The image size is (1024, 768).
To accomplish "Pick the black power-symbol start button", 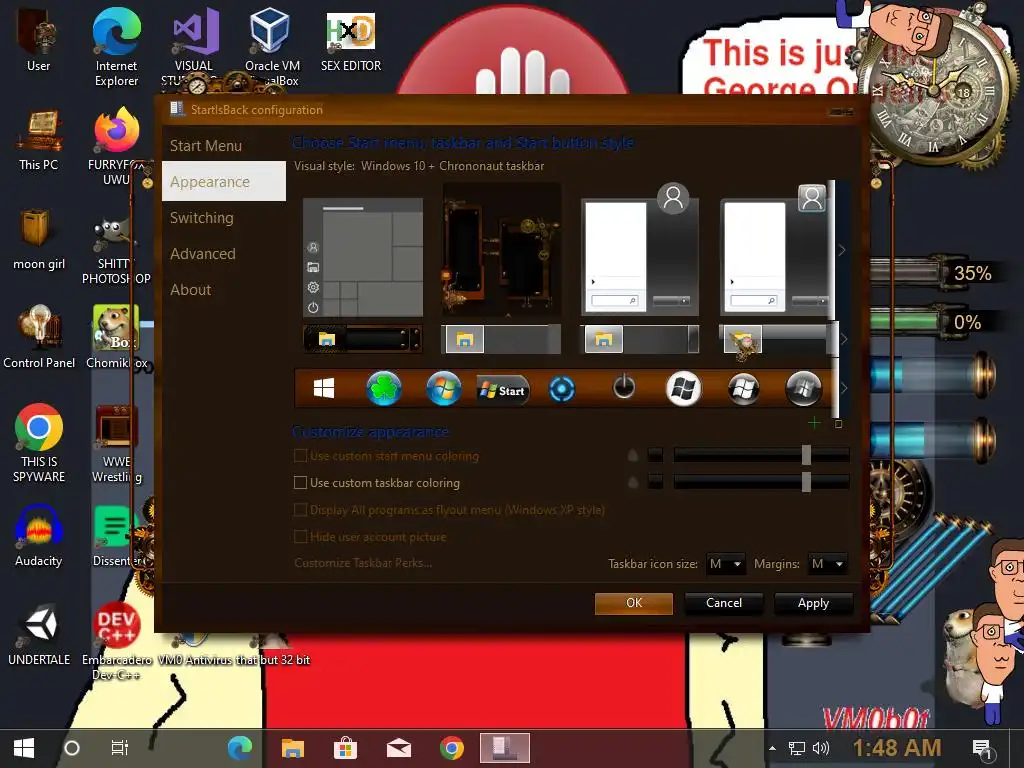I will [624, 387].
